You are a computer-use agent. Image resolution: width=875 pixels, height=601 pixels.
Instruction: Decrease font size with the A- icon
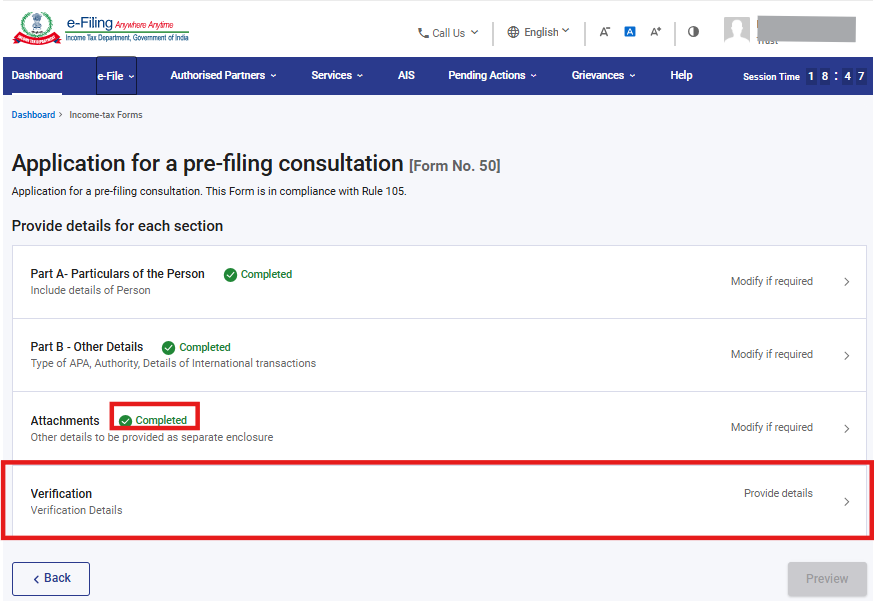point(605,32)
